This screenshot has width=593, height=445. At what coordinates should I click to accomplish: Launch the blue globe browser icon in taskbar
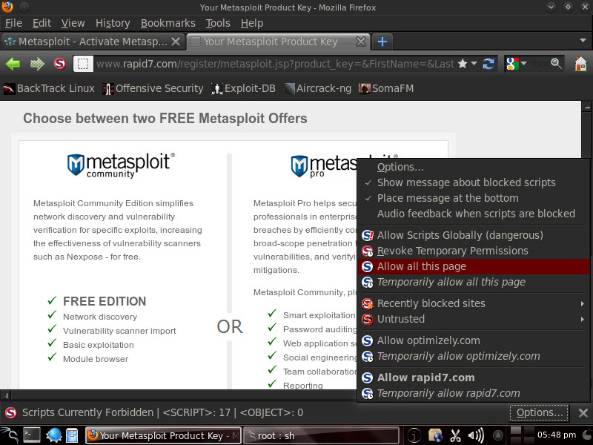click(x=54, y=436)
